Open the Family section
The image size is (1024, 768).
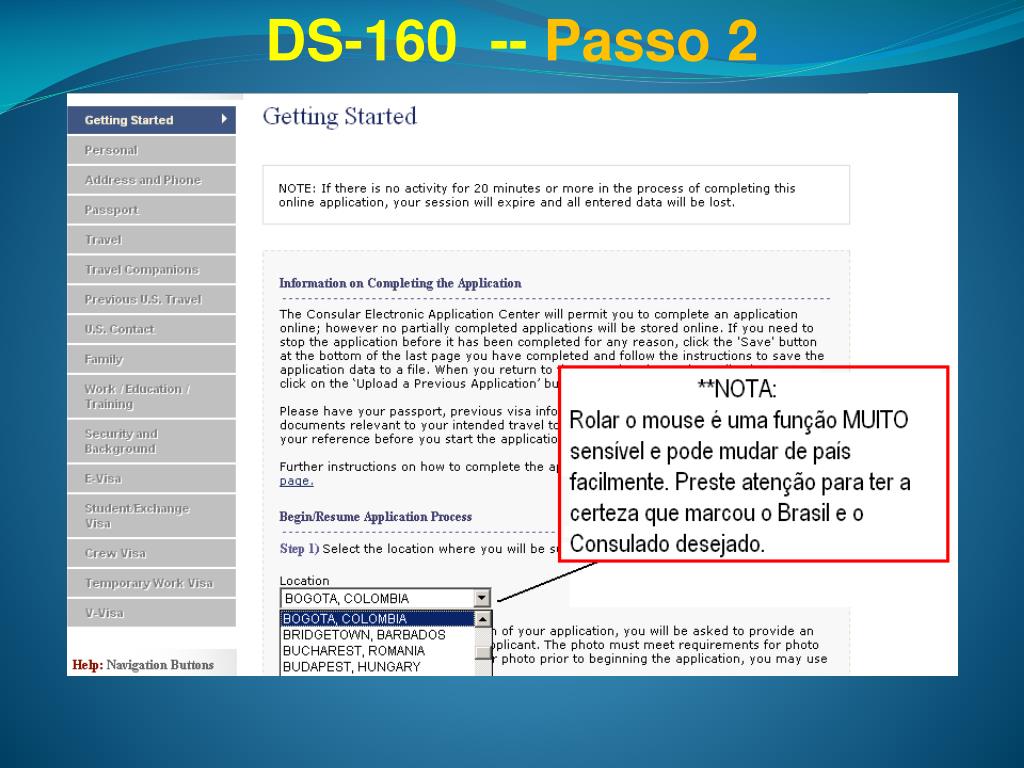[x=104, y=359]
